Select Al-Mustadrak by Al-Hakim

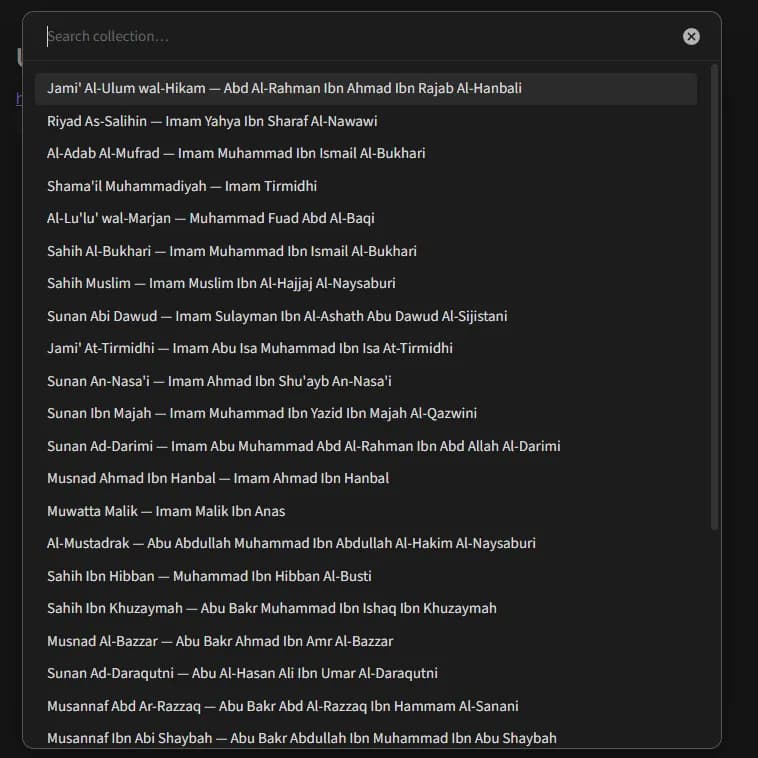(x=366, y=543)
